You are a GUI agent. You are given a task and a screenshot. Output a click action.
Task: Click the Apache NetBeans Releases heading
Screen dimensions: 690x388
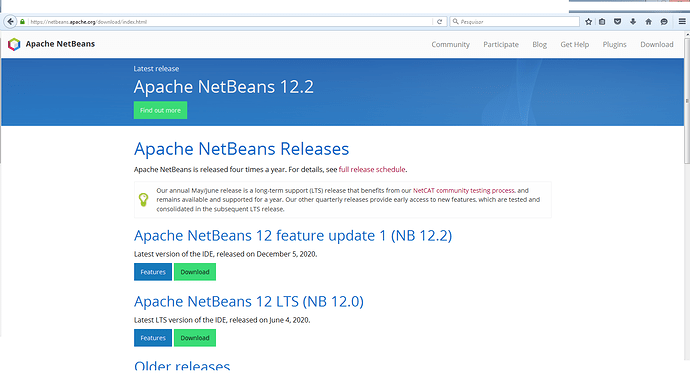click(242, 149)
